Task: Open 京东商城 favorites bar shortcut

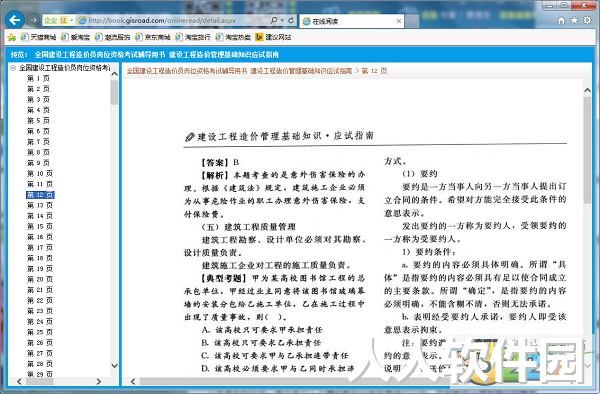Action: [153, 37]
